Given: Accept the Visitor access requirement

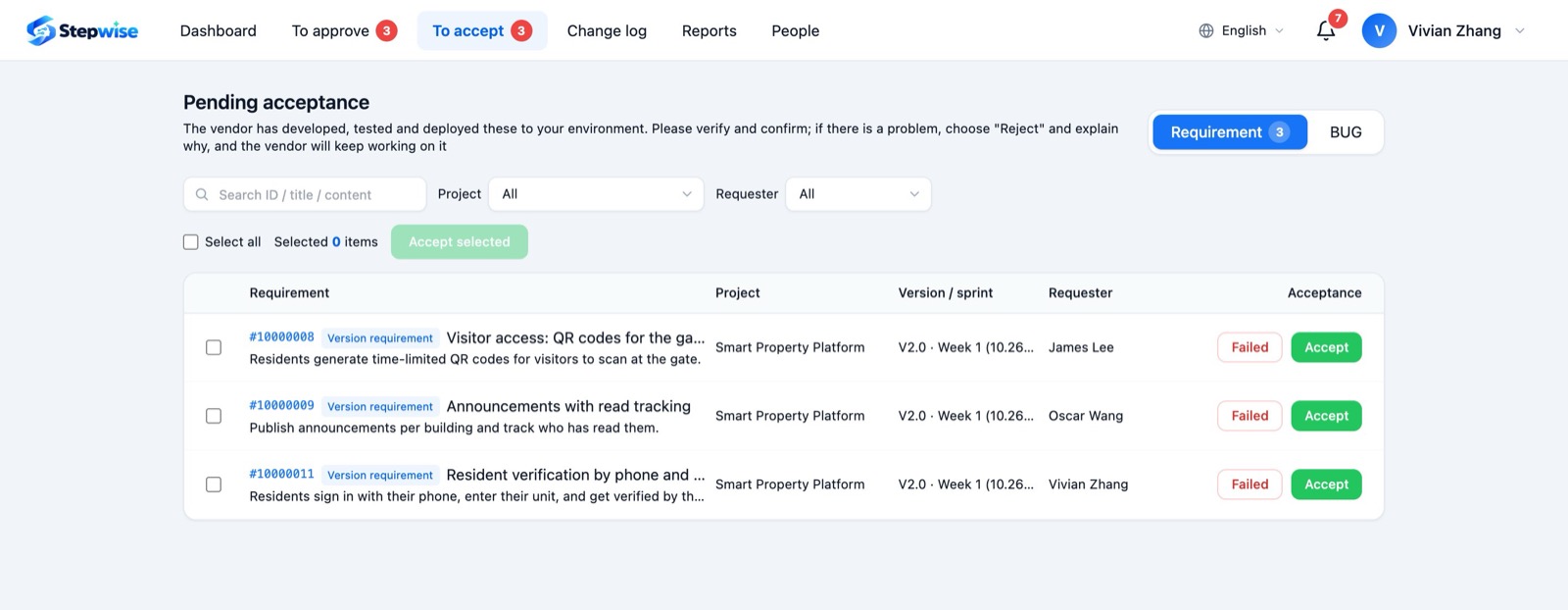Looking at the screenshot, I should (1326, 347).
